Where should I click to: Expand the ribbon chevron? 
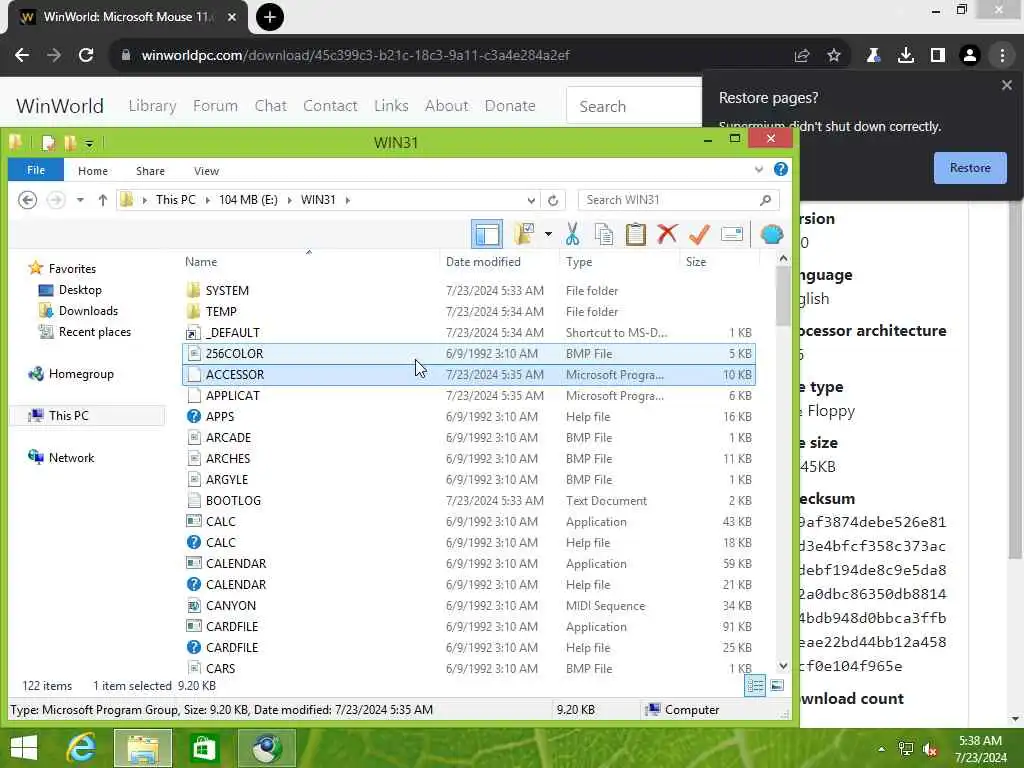click(x=758, y=170)
